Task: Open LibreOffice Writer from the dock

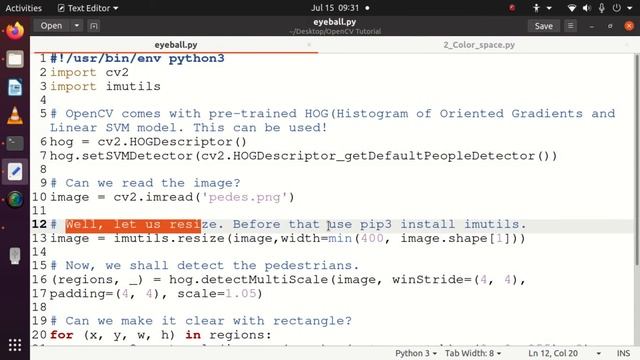Action: pos(15,87)
